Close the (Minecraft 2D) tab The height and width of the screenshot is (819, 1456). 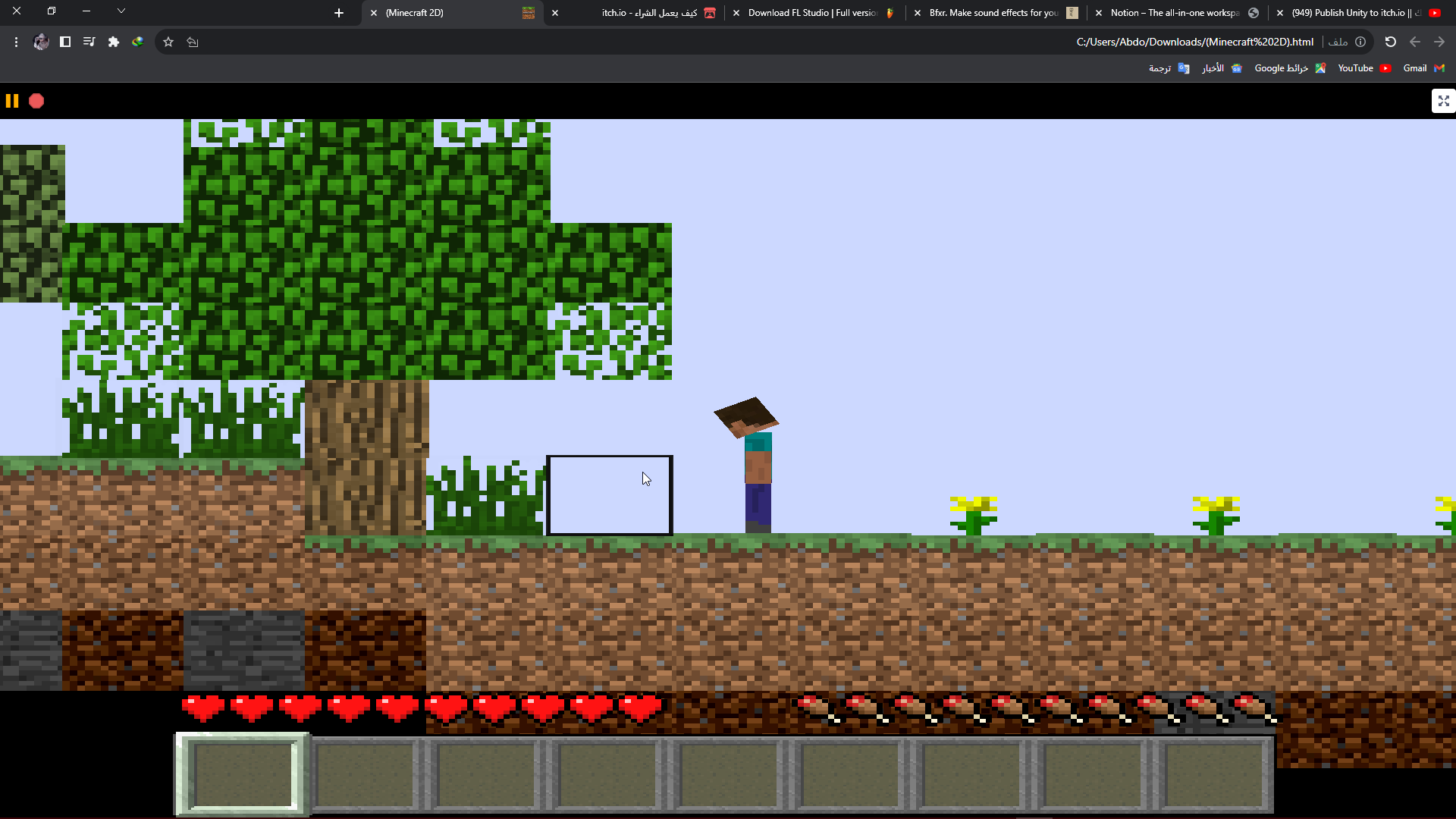[x=374, y=13]
